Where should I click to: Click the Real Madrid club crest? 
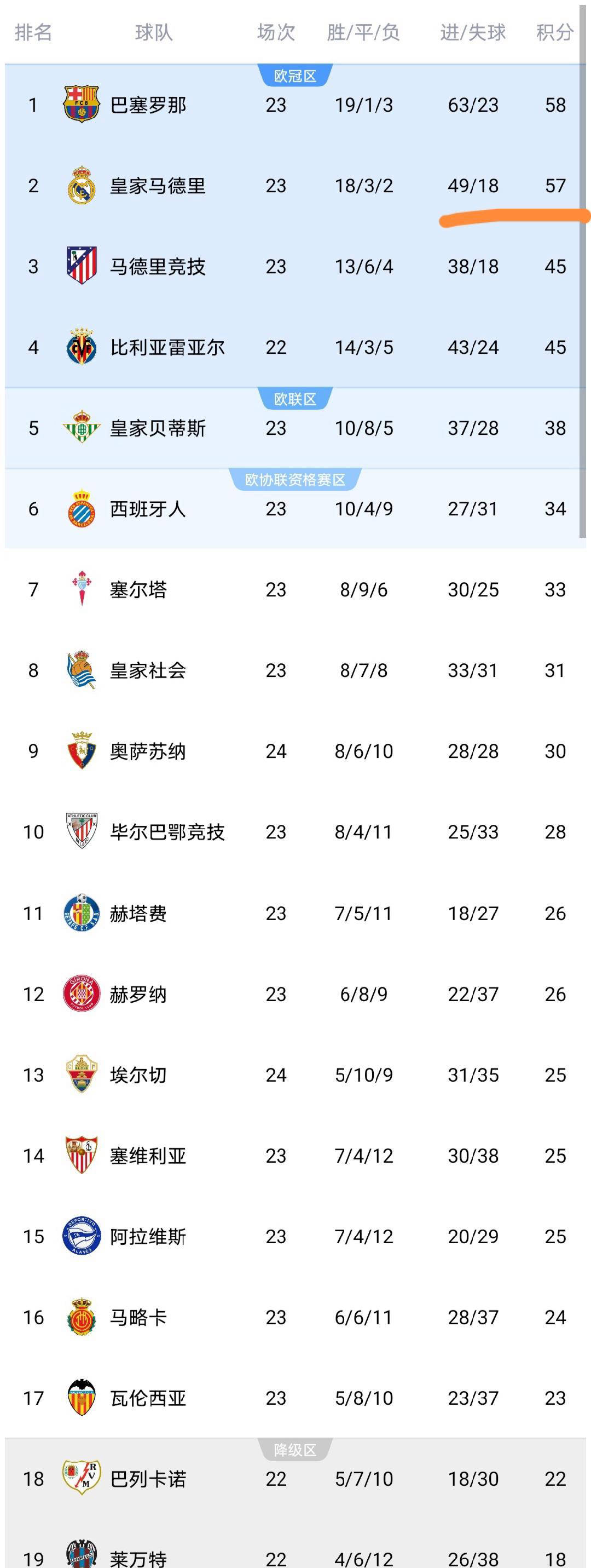tap(82, 185)
